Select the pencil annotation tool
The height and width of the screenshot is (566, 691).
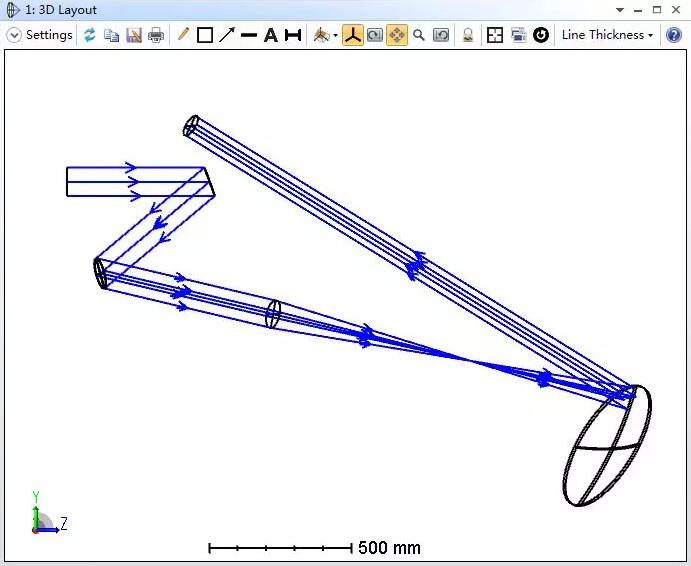pos(183,34)
